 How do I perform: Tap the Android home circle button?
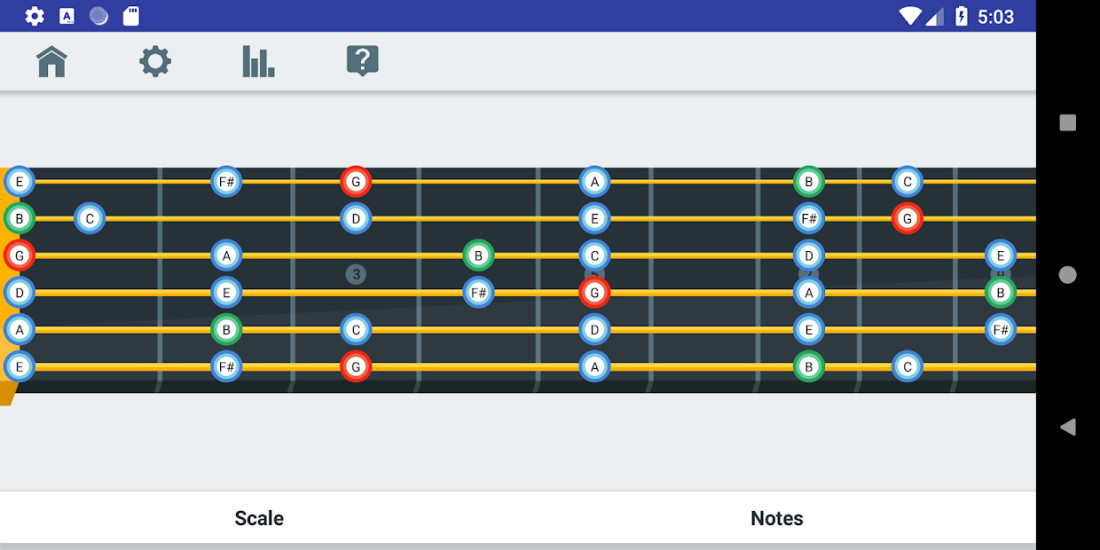(x=1068, y=274)
